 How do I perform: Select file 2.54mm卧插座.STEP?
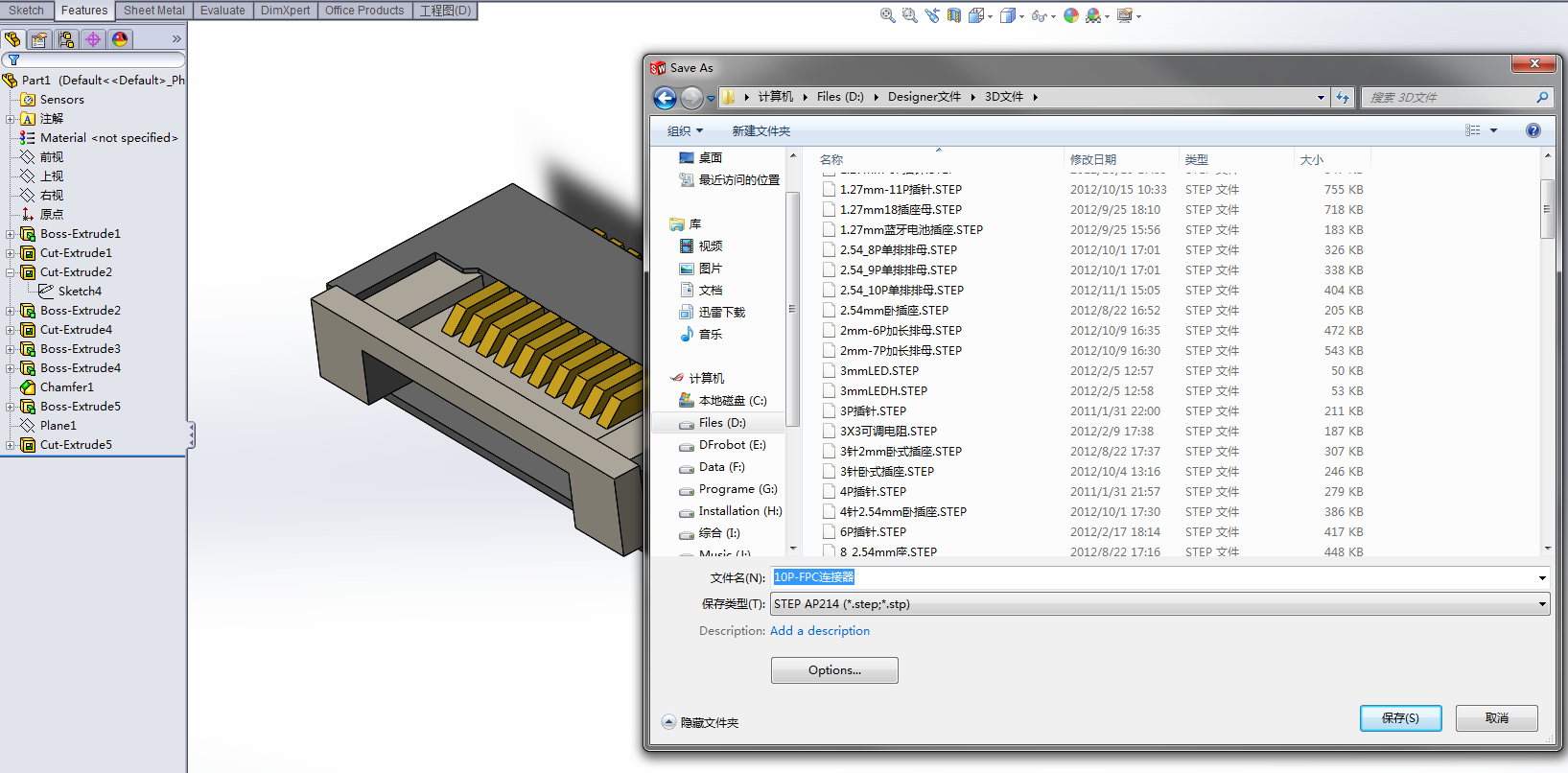[894, 311]
